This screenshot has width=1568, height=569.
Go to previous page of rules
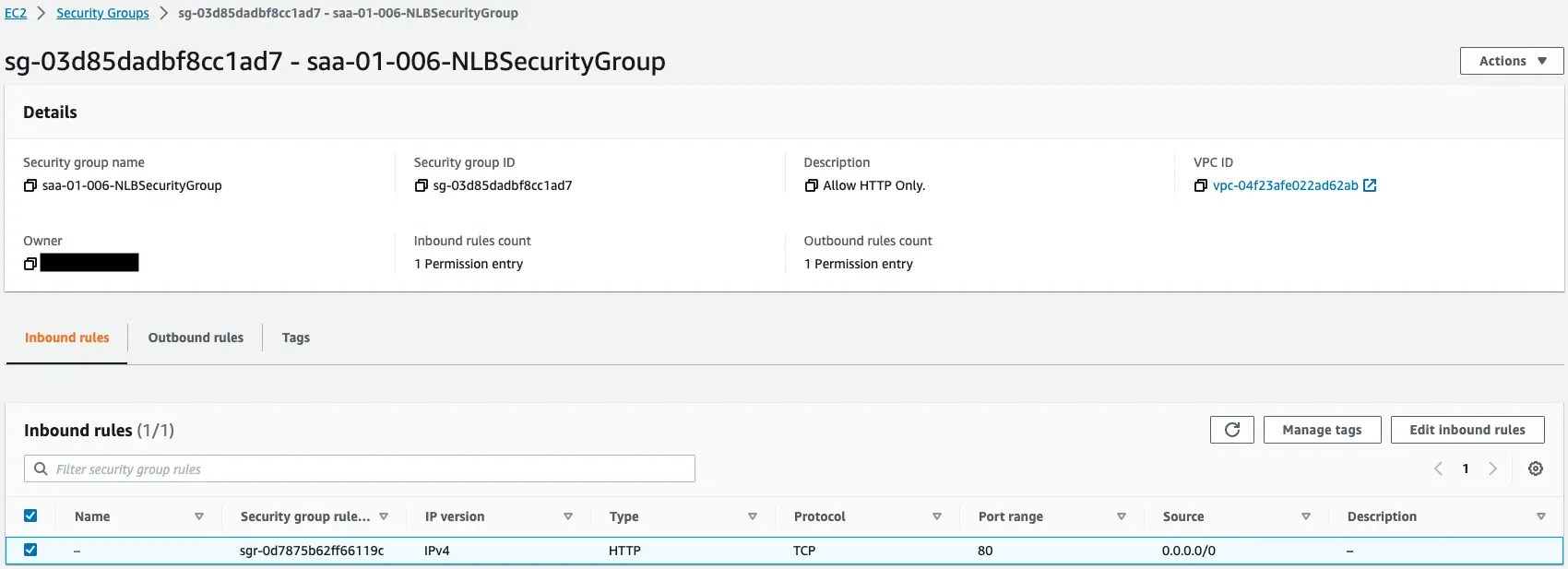pos(1438,468)
